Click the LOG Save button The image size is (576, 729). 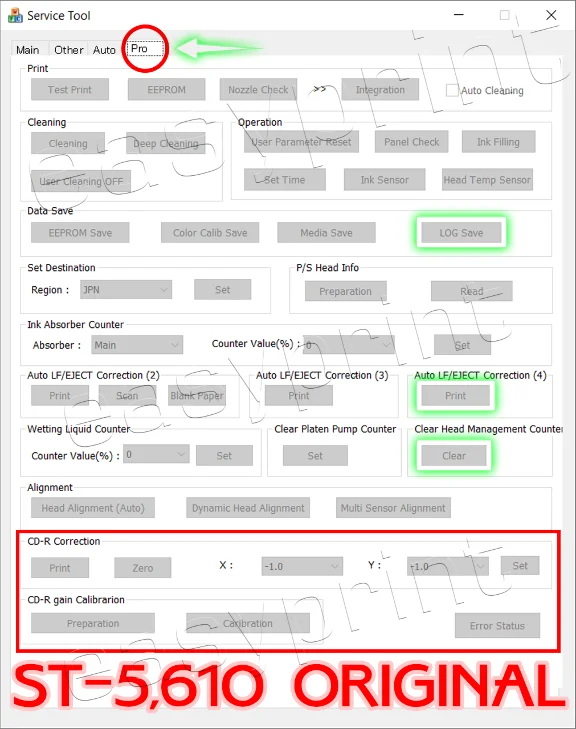(461, 232)
